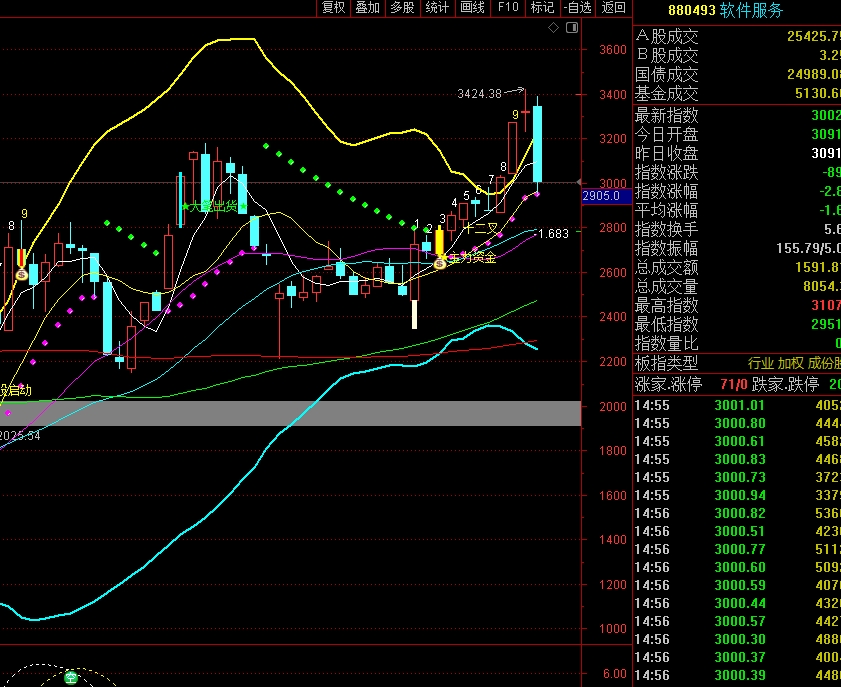The image size is (841, 687).
Task: Click the green 空 circle indicator
Action: (71, 678)
